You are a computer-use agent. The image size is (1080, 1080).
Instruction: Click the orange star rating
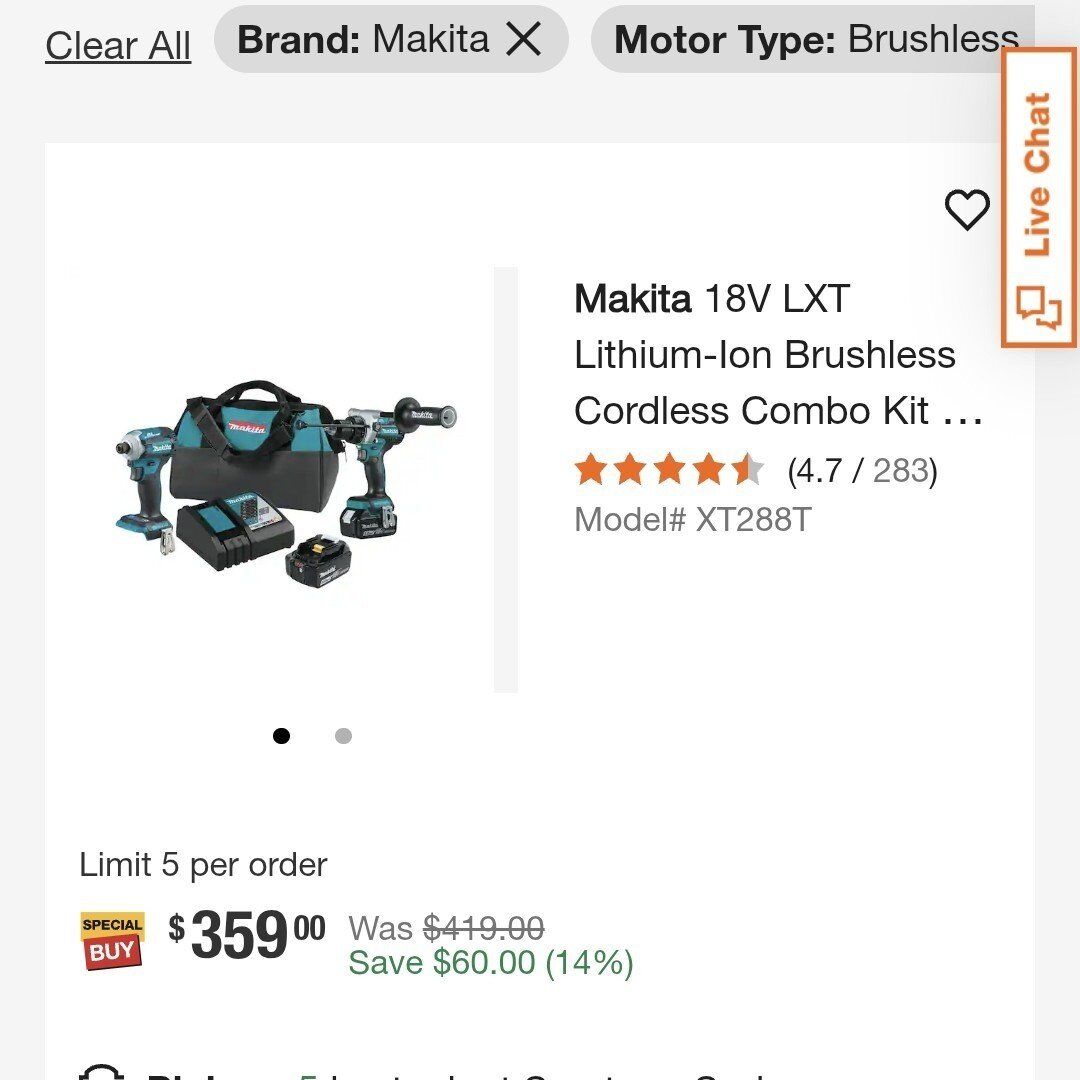(x=669, y=470)
